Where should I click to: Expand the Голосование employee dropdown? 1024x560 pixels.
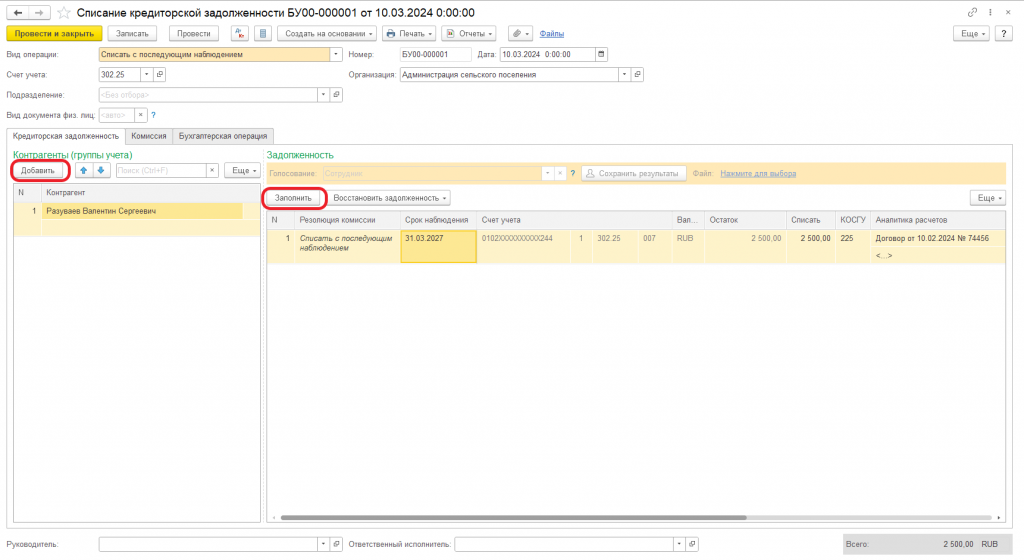pyautogui.click(x=547, y=174)
